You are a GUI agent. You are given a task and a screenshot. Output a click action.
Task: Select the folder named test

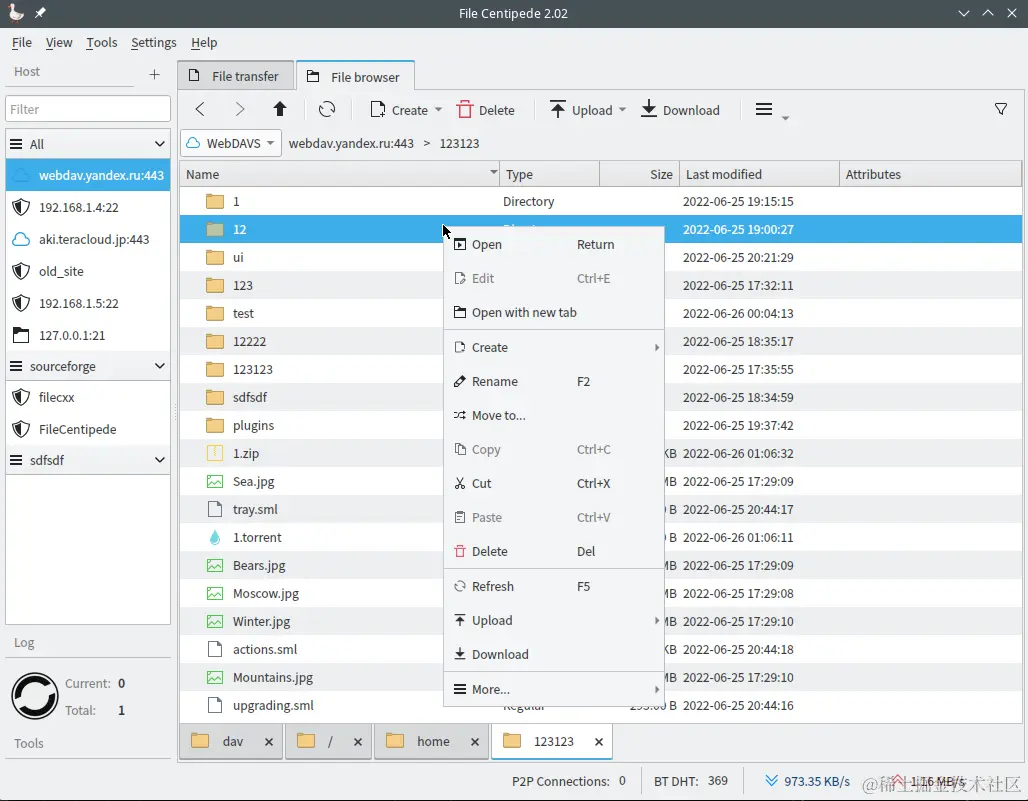point(243,313)
